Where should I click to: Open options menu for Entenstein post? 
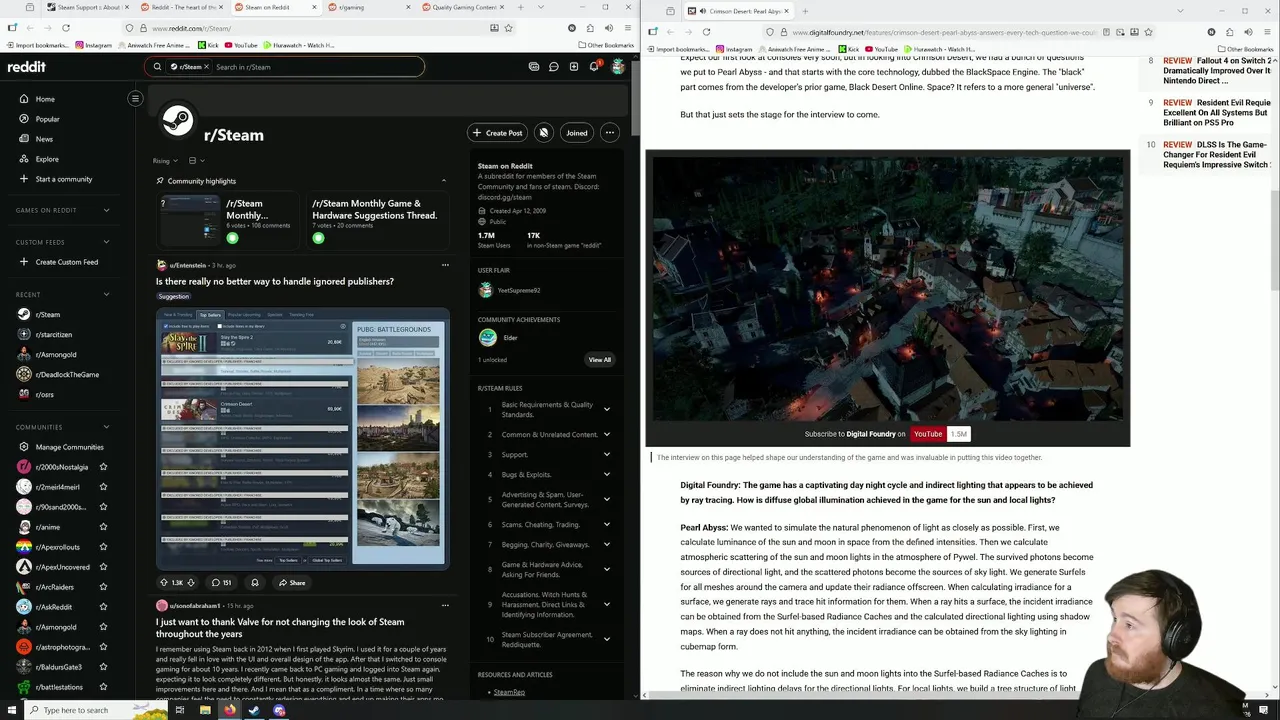tap(445, 265)
